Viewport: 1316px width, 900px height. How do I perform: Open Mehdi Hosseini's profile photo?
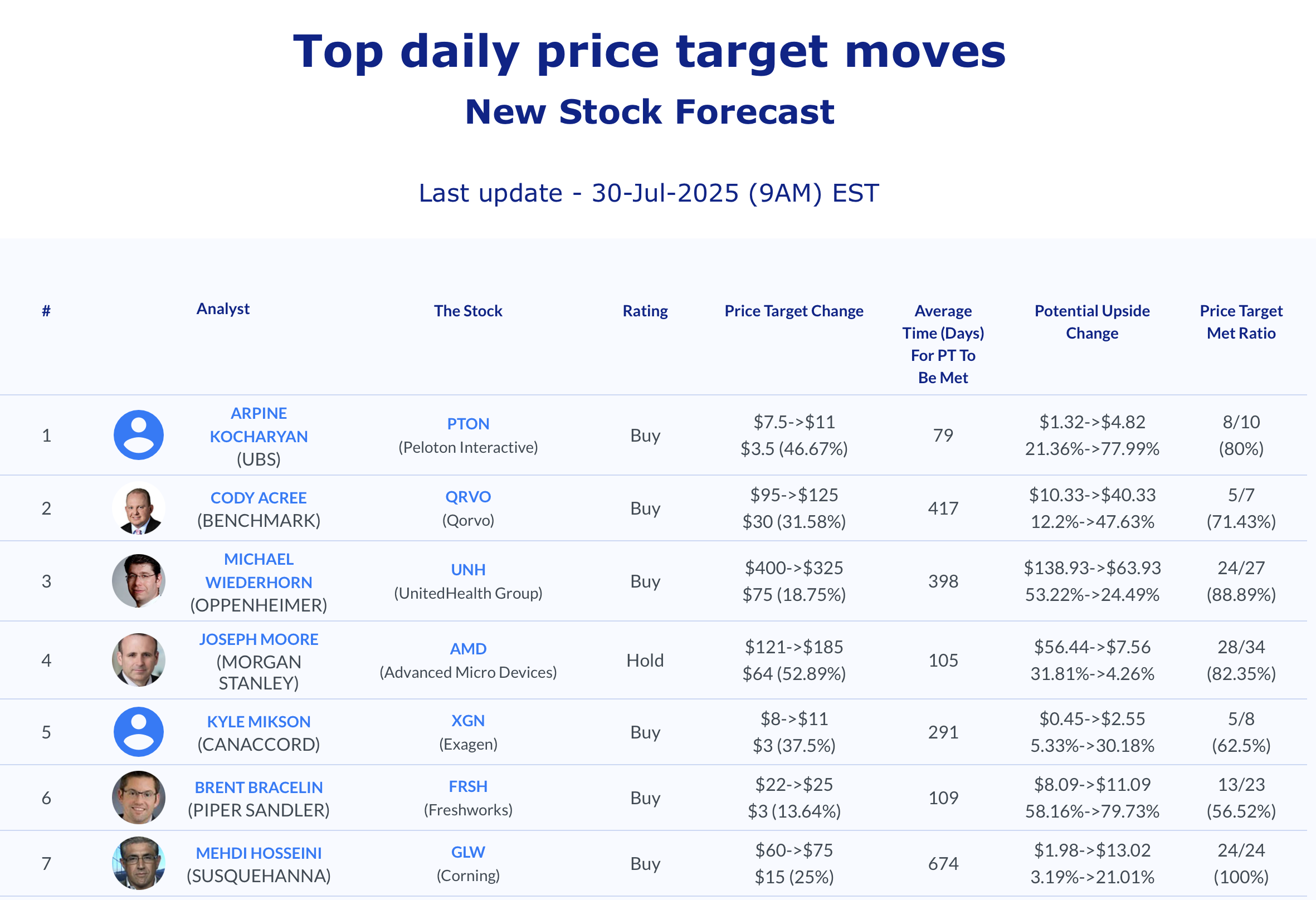click(x=139, y=863)
